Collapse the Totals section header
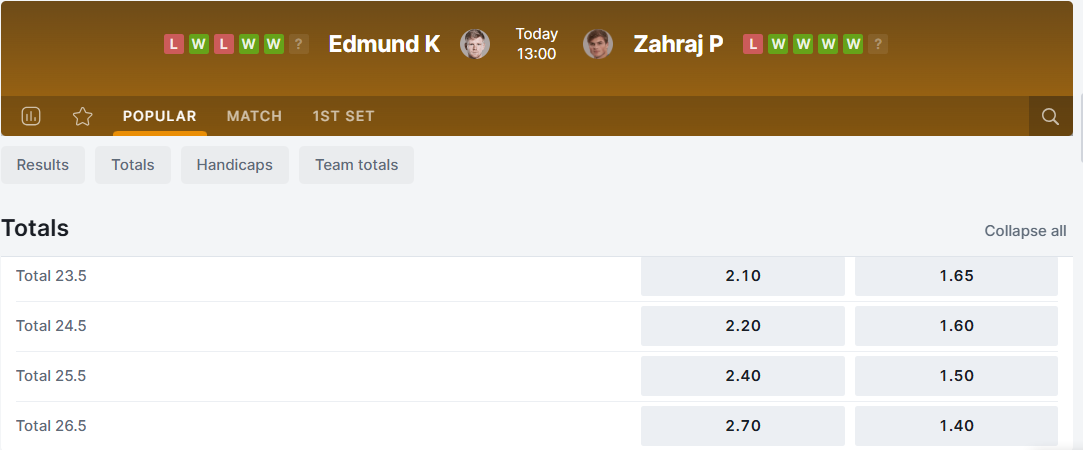Viewport: 1083px width, 450px height. click(35, 228)
